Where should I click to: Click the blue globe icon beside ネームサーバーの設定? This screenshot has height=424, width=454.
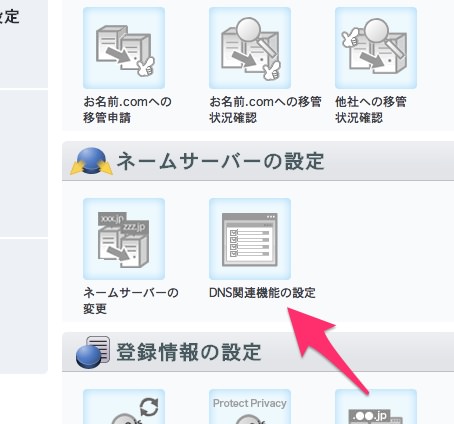[91, 161]
